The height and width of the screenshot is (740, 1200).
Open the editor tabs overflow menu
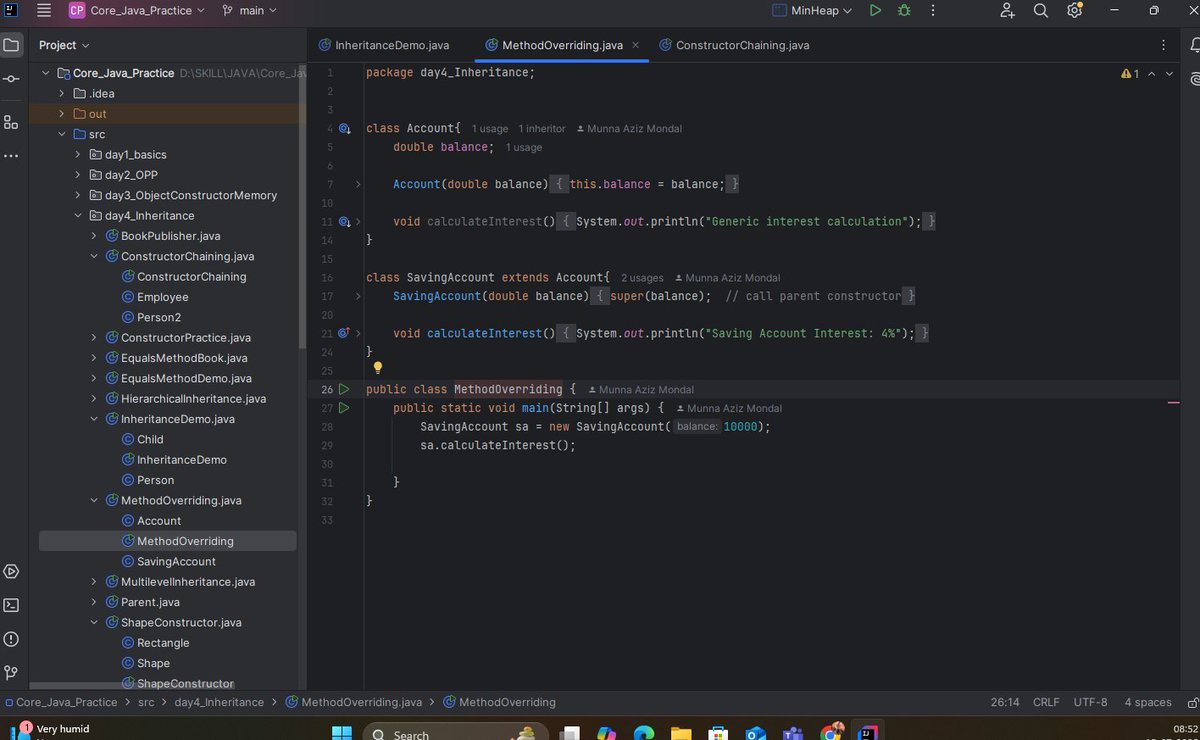[x=1164, y=45]
